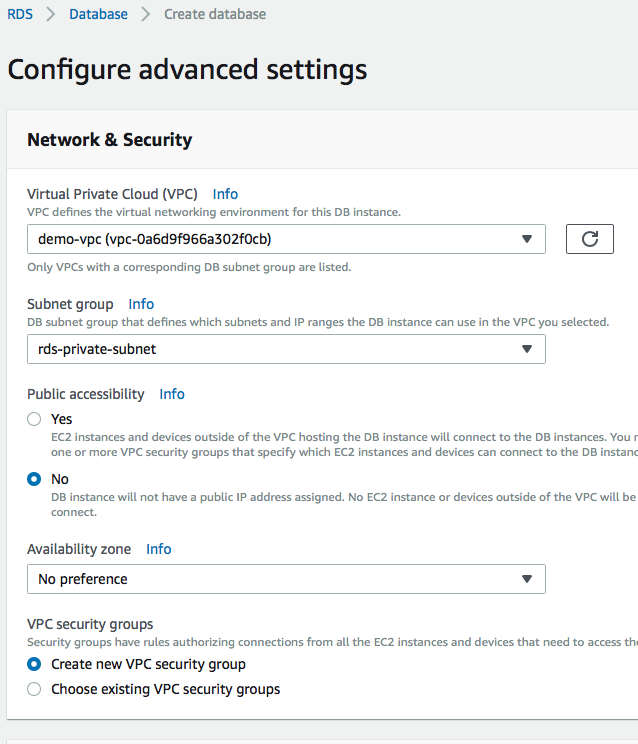The image size is (638, 744).
Task: Open Info next to Virtual Private Cloud
Action: [225, 194]
